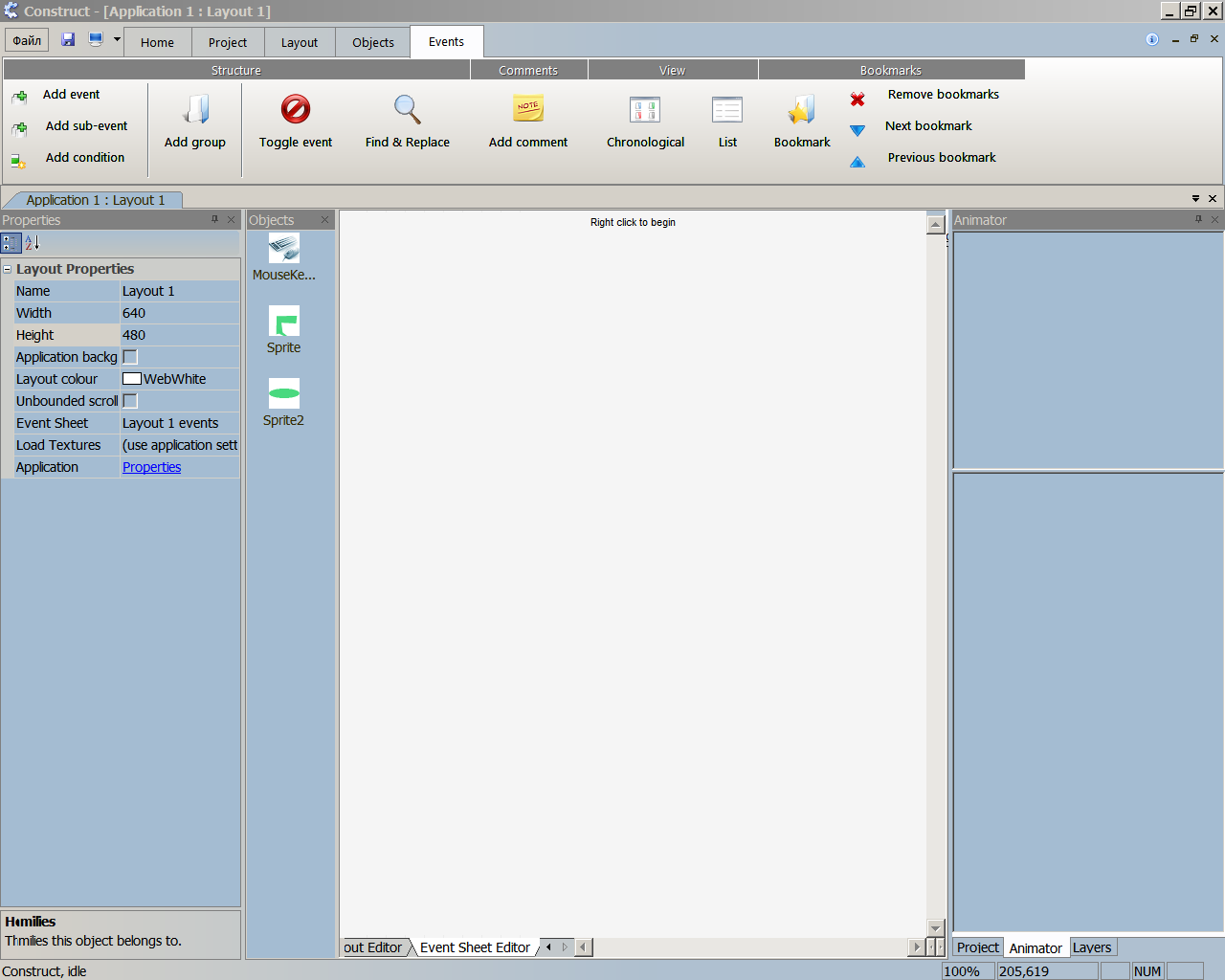Click the Toggle event icon
This screenshot has width=1225, height=980.
tap(296, 109)
